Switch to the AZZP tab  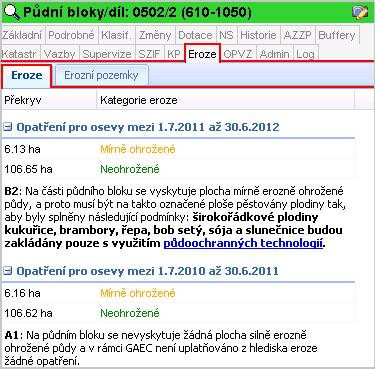tap(298, 35)
